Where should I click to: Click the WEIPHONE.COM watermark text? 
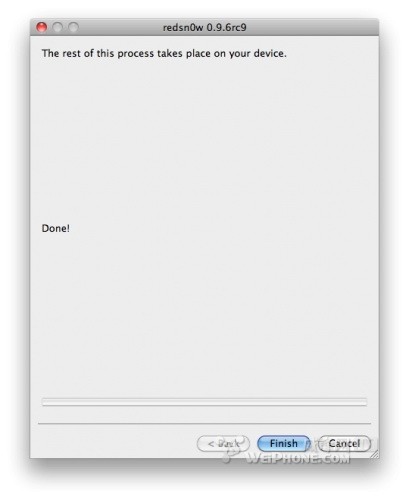click(298, 459)
